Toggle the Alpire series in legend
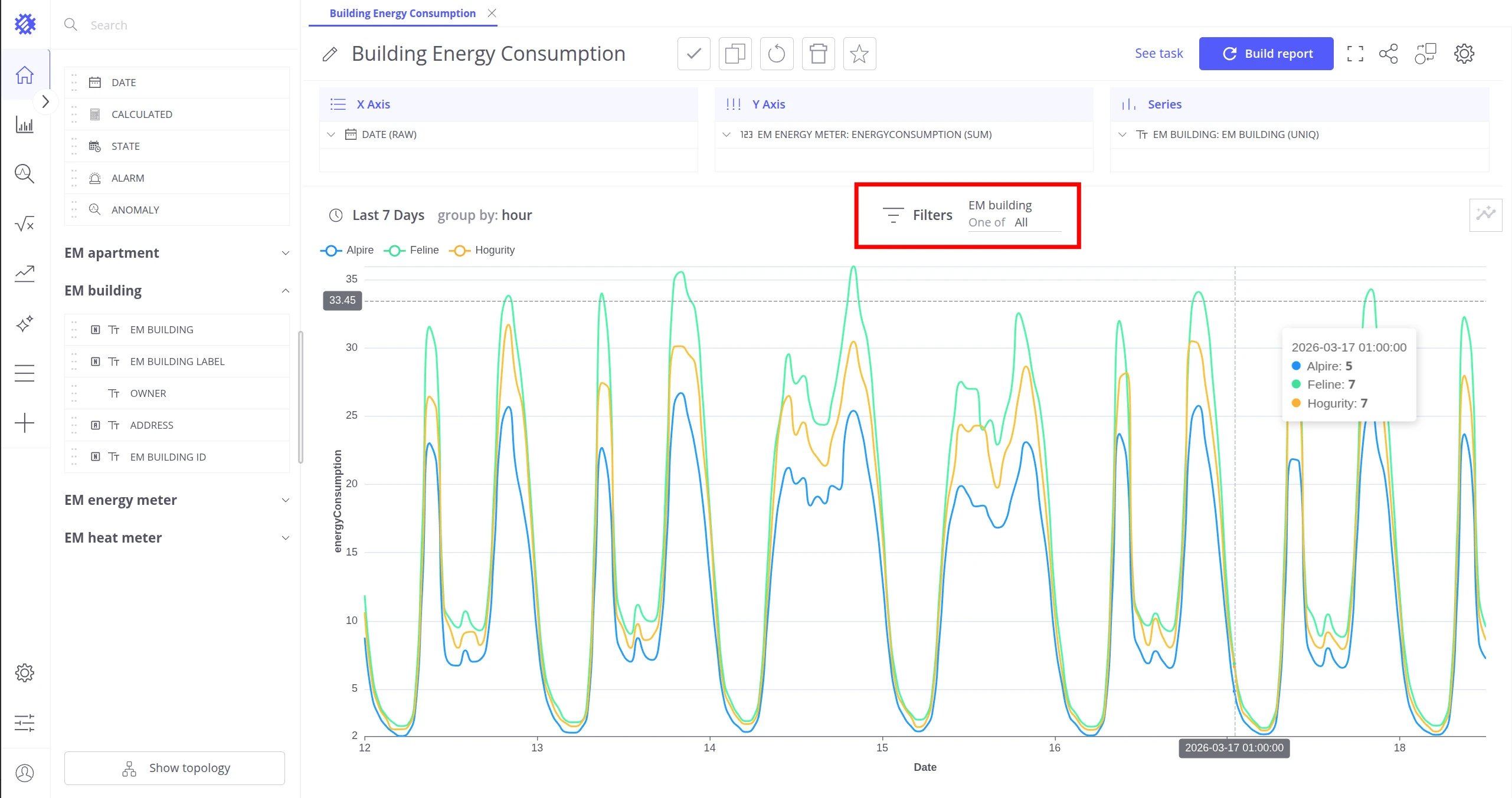 (347, 250)
